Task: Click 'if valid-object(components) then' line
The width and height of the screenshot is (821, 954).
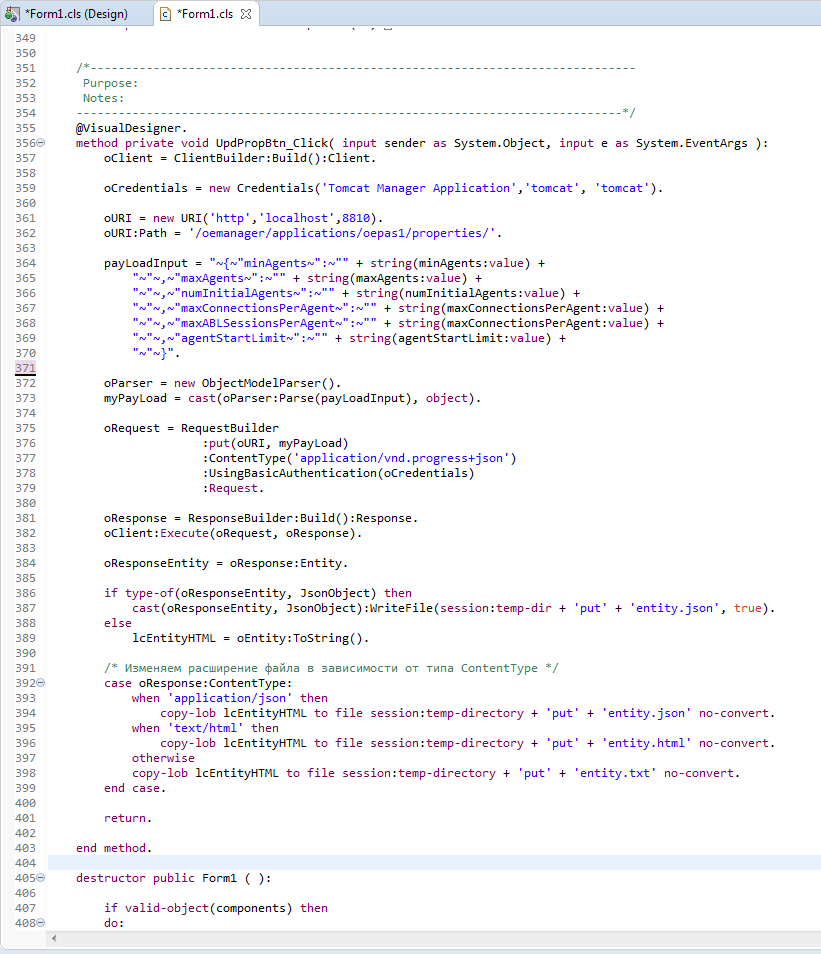Action: (x=215, y=908)
